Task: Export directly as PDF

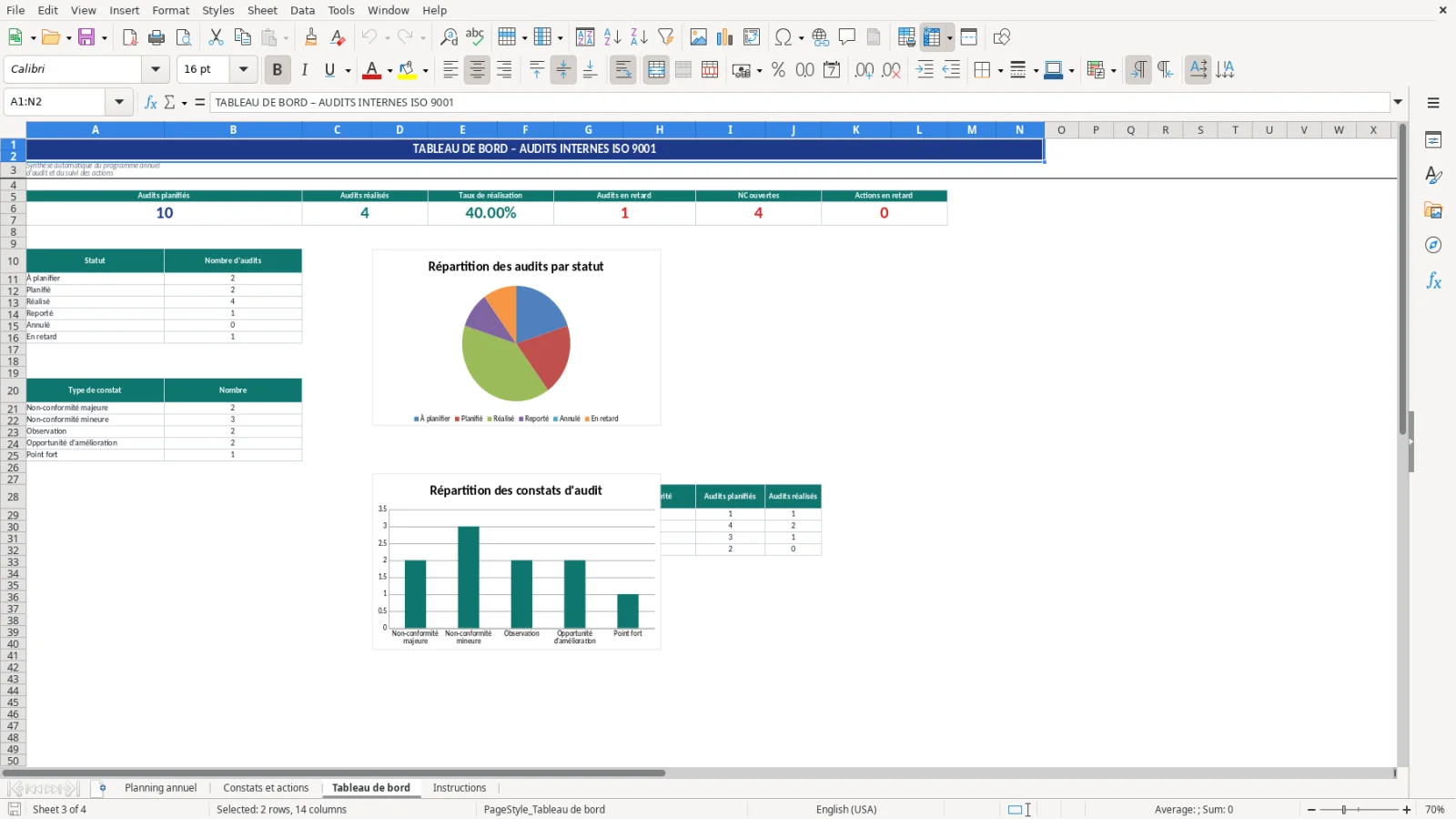Action: 130,37
